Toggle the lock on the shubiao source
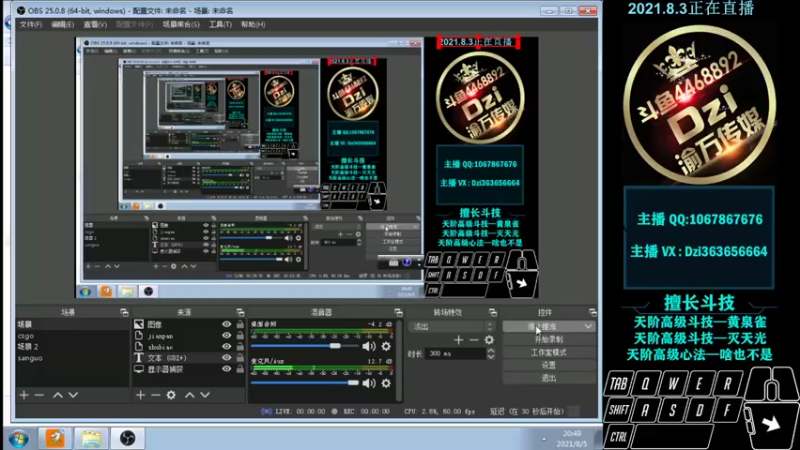The height and width of the screenshot is (450, 800). pyautogui.click(x=240, y=347)
